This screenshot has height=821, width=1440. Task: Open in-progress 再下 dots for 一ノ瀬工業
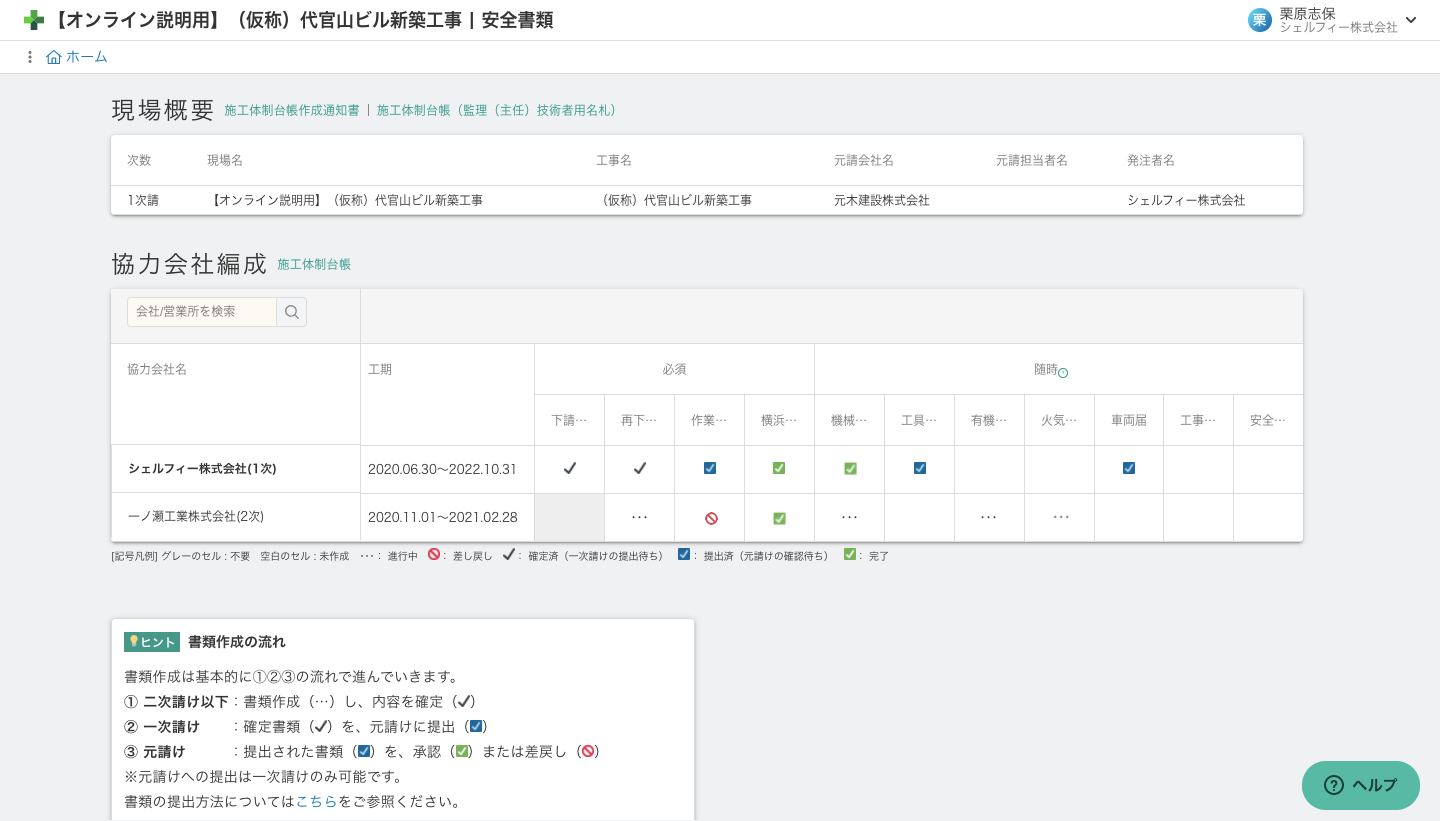(640, 517)
